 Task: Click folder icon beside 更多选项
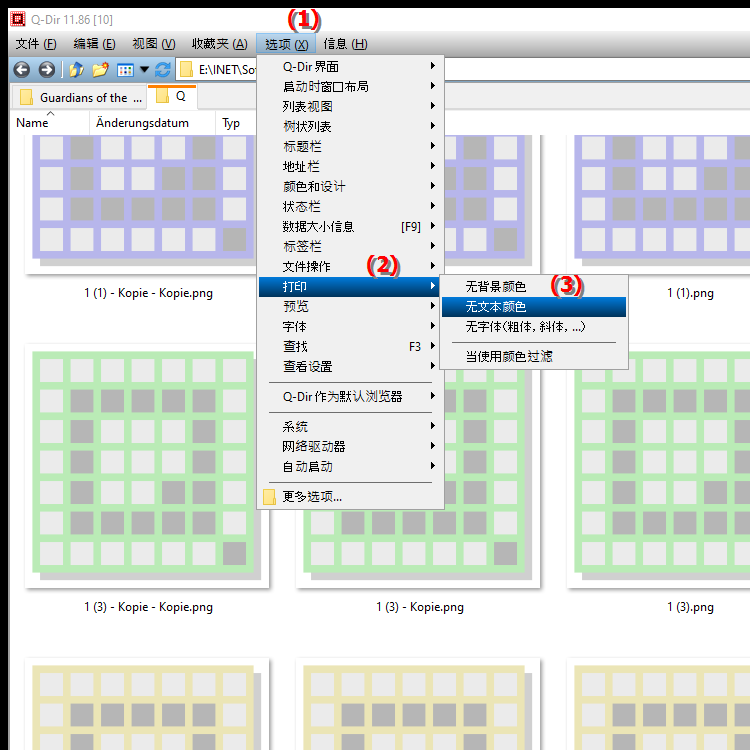coord(269,496)
